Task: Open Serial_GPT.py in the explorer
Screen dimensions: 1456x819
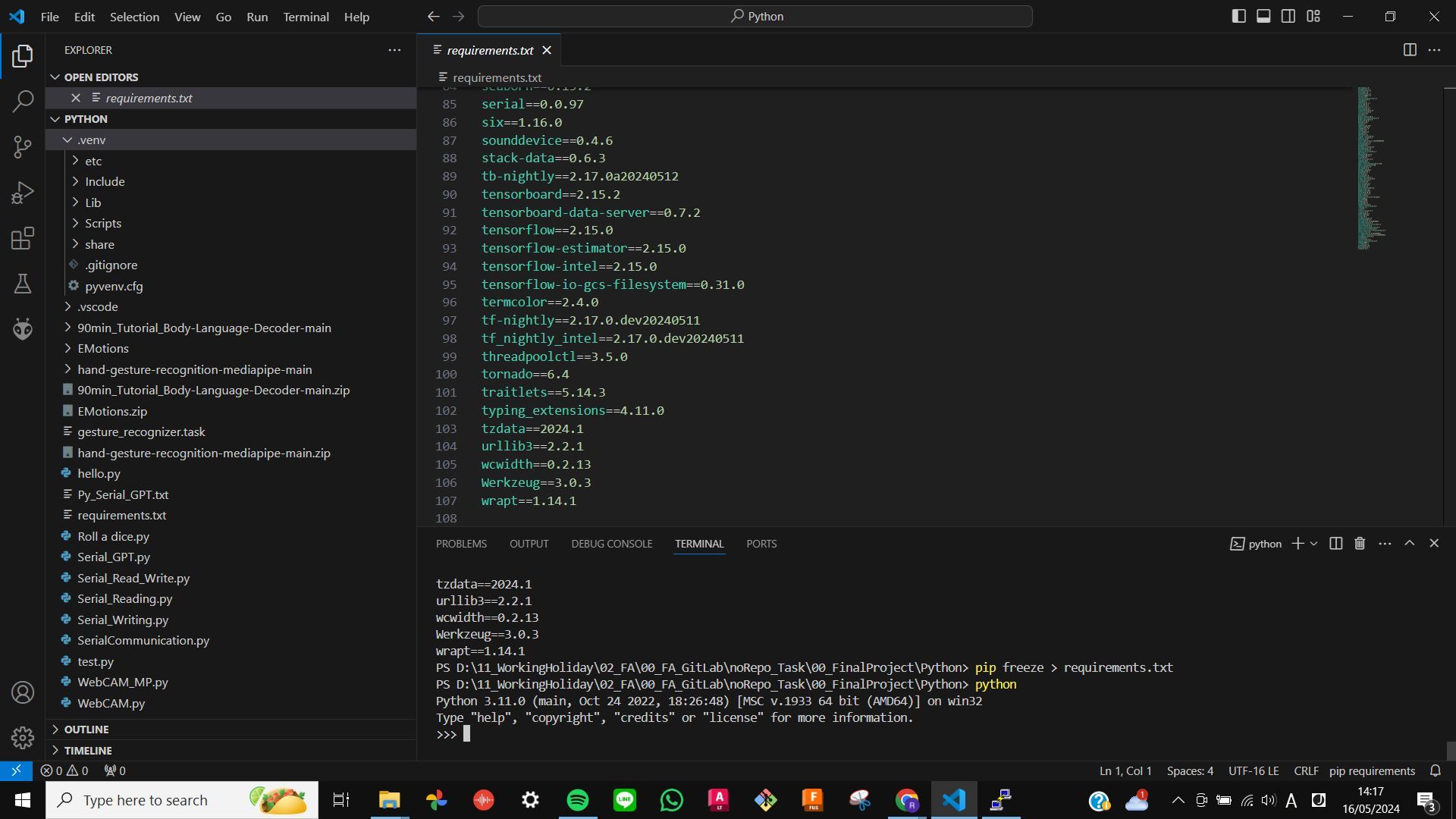Action: click(x=114, y=557)
